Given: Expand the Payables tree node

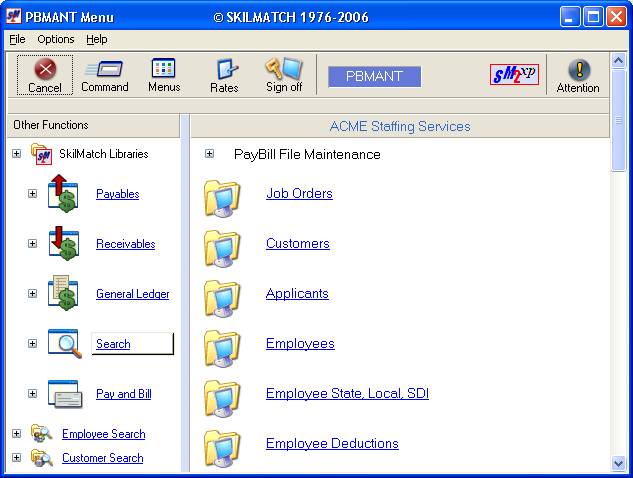Looking at the screenshot, I should (33, 194).
